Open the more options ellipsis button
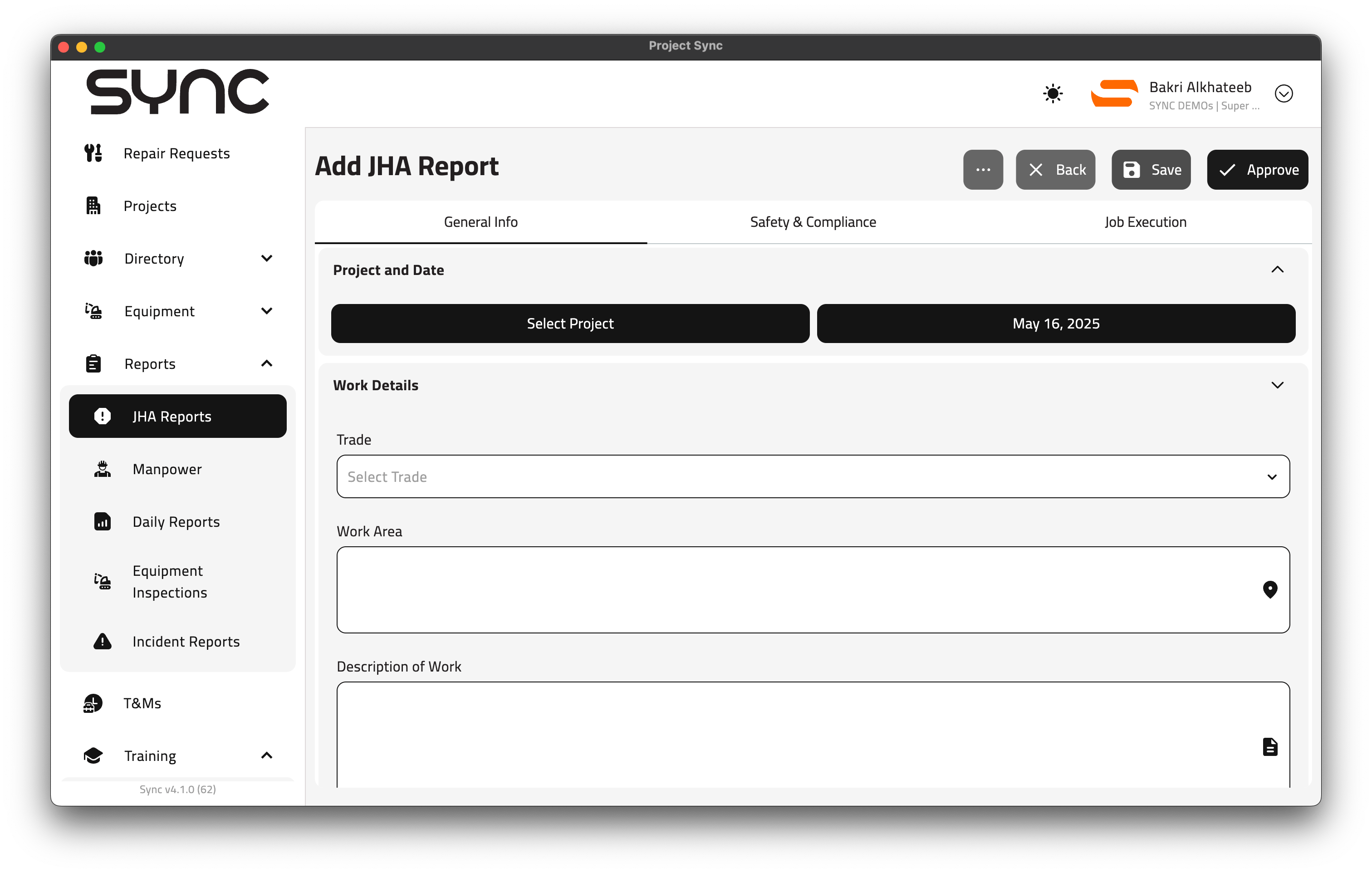This screenshot has width=1372, height=873. 984,170
